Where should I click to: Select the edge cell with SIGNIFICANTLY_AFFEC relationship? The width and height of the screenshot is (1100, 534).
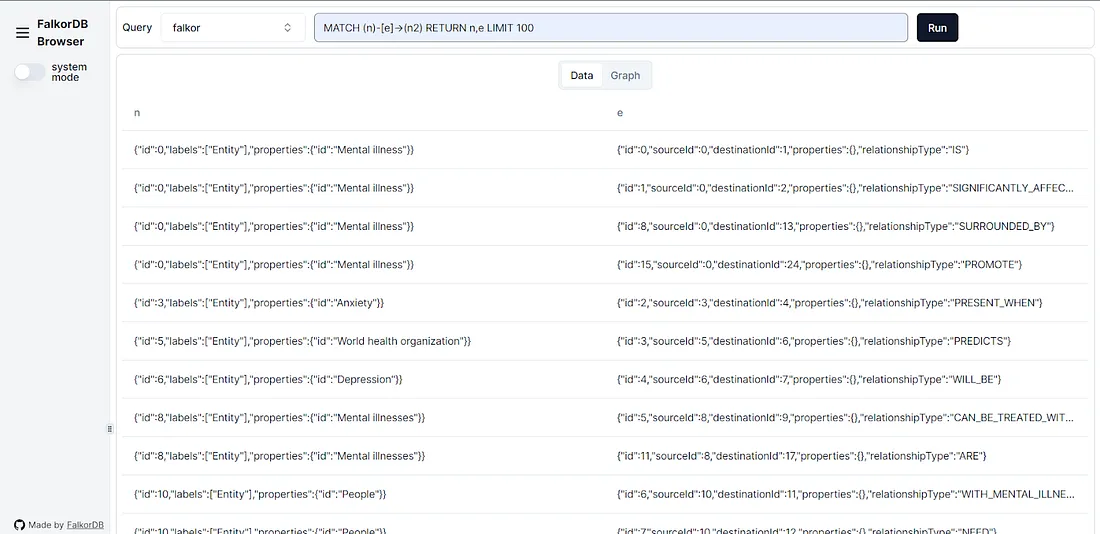pyautogui.click(x=845, y=188)
